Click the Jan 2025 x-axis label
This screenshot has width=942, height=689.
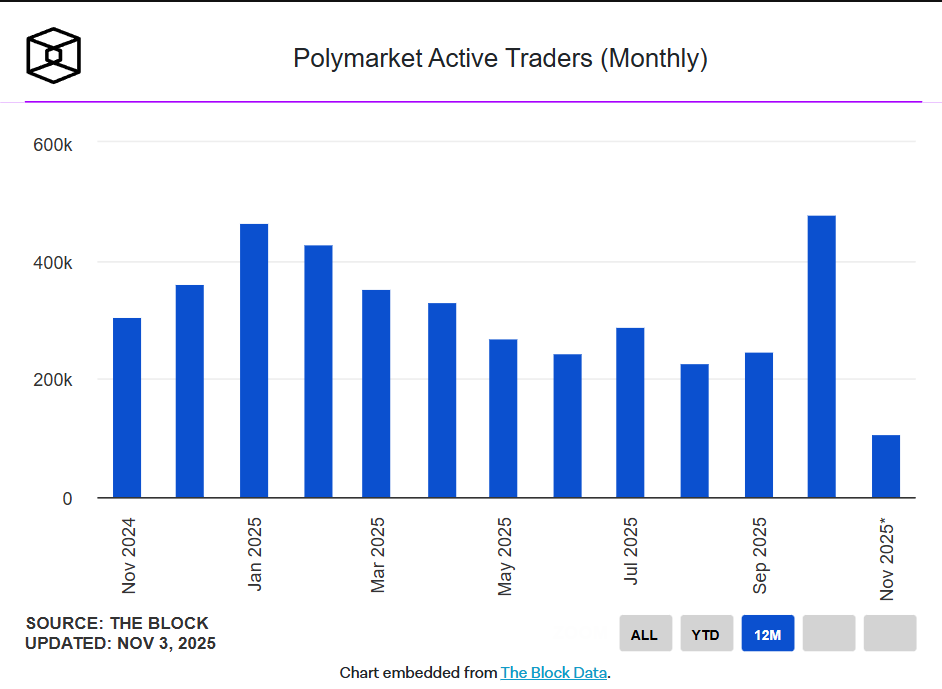point(256,552)
